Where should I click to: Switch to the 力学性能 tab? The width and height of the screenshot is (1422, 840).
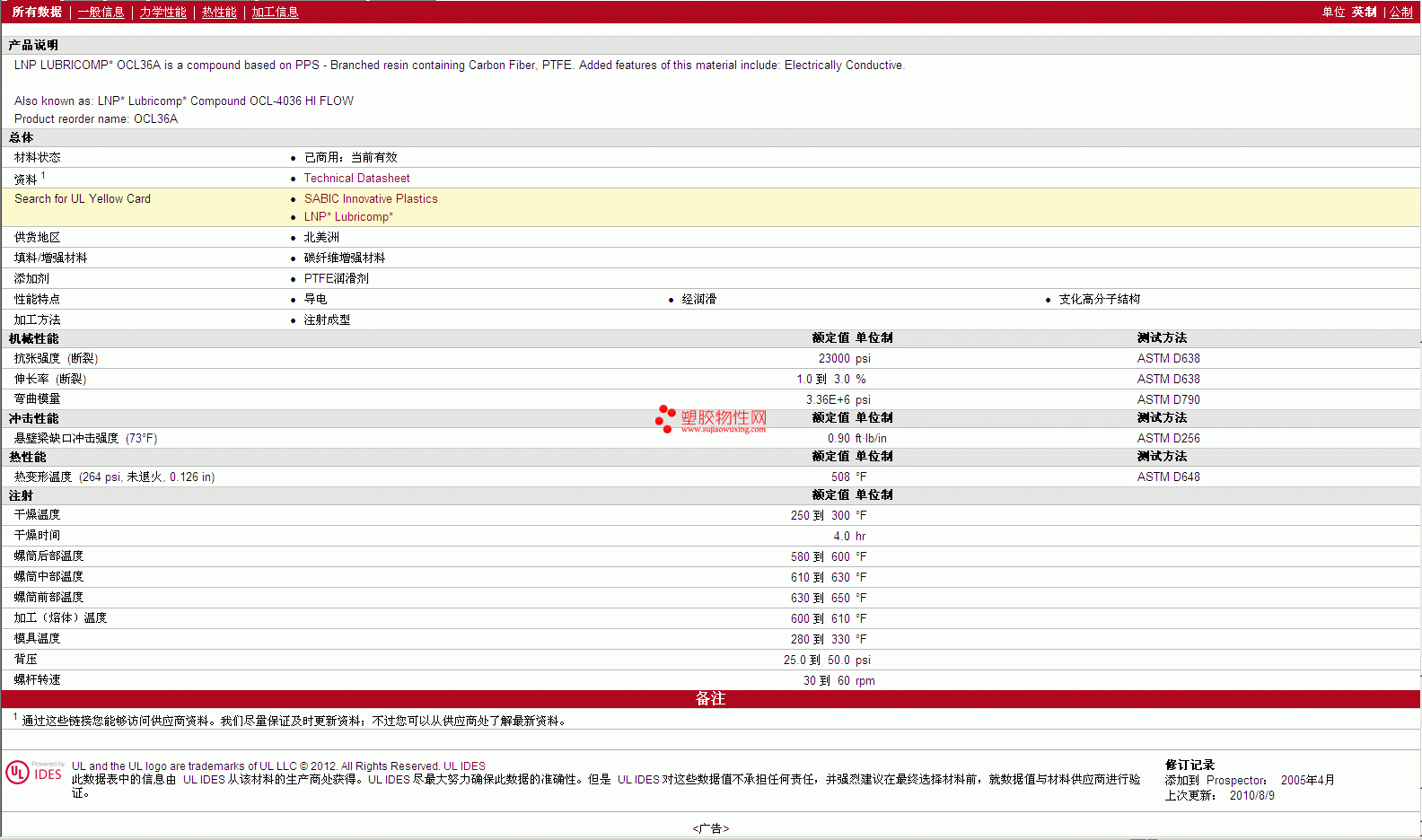[162, 12]
